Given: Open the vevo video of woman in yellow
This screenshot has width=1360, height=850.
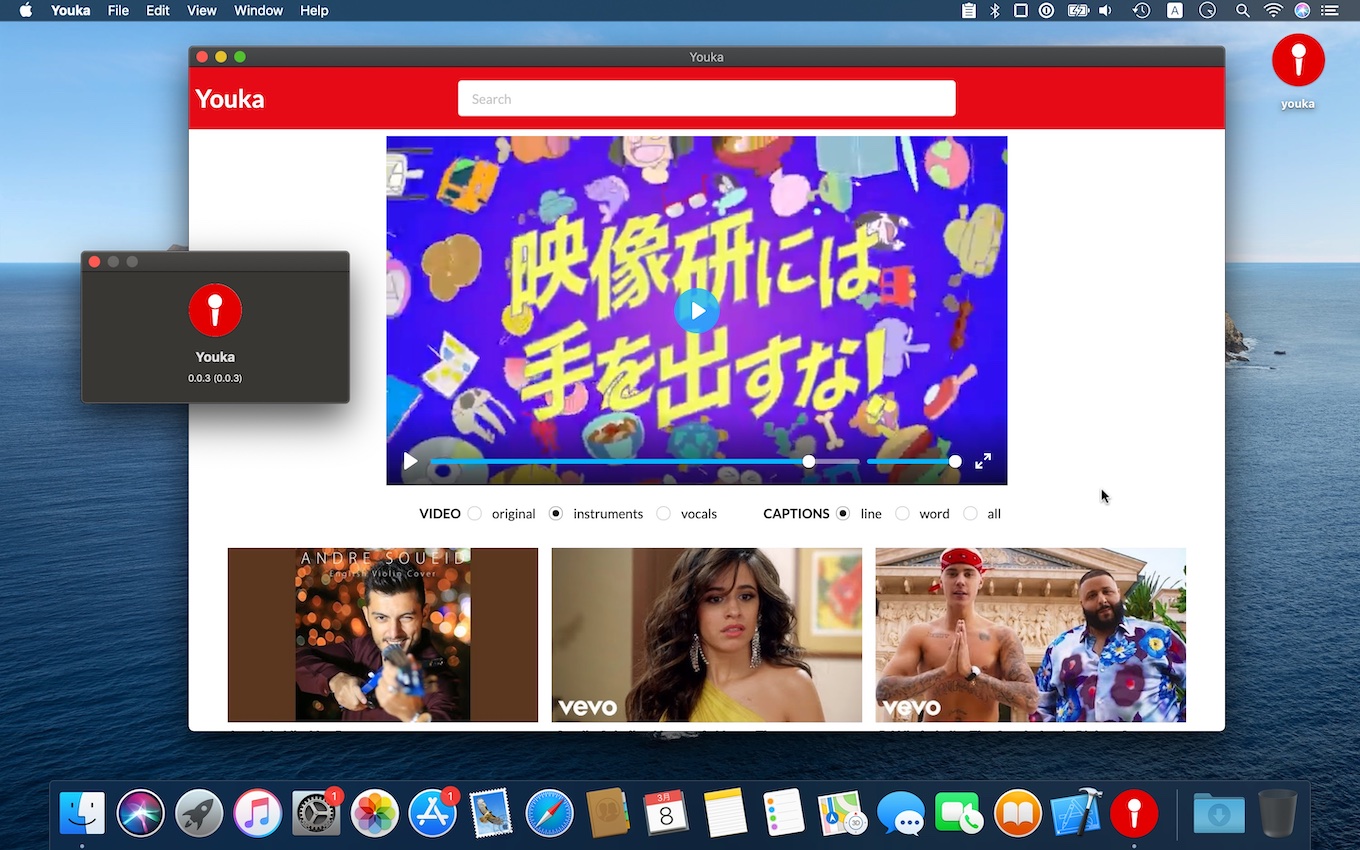Looking at the screenshot, I should click(x=707, y=635).
